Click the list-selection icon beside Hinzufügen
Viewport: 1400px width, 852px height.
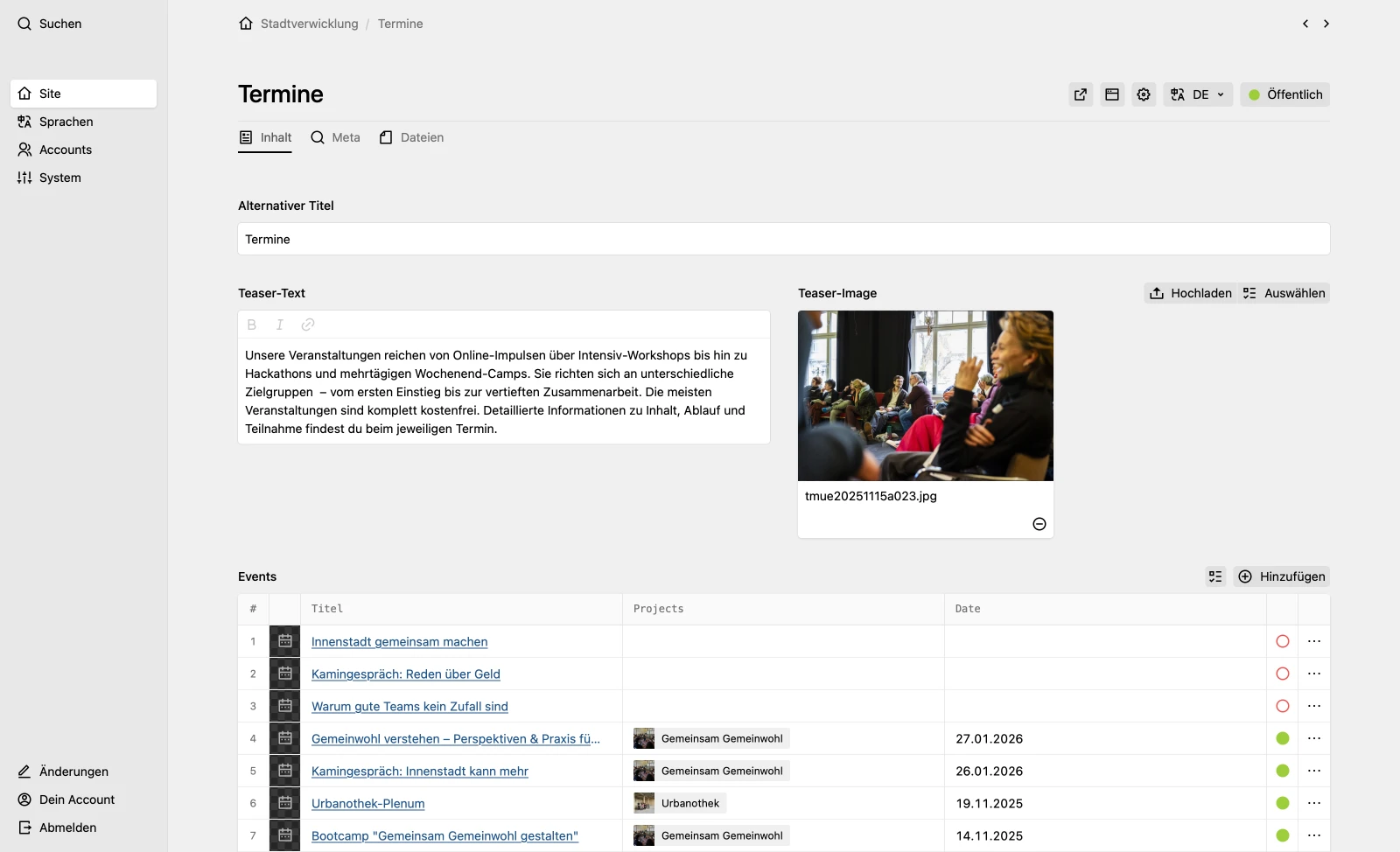1214,576
